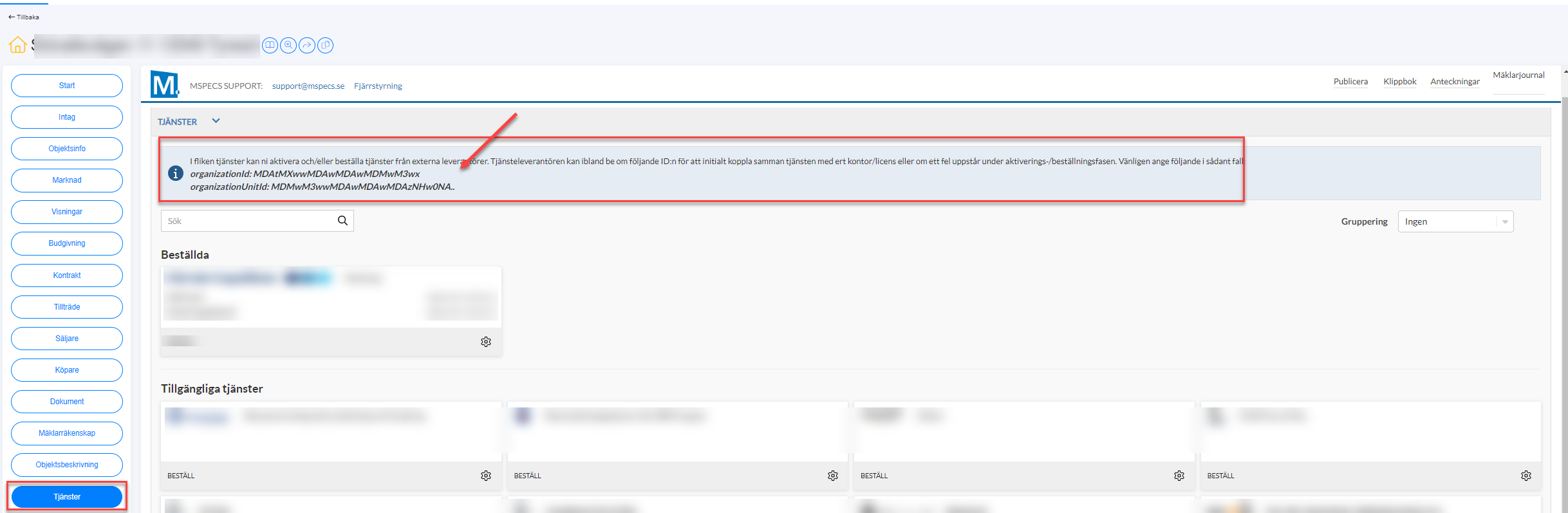This screenshot has width=1568, height=513.
Task: Open the Budgivning section in the sidebar
Action: pos(67,243)
